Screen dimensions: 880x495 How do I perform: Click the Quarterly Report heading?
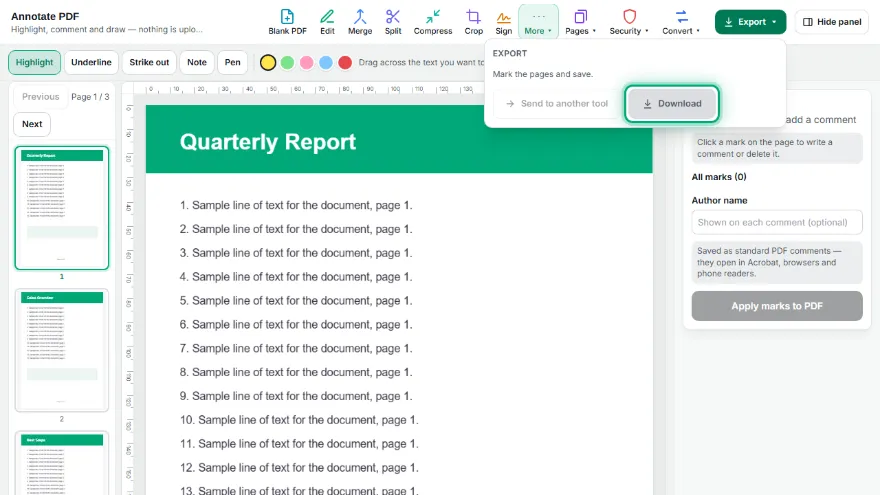[268, 142]
